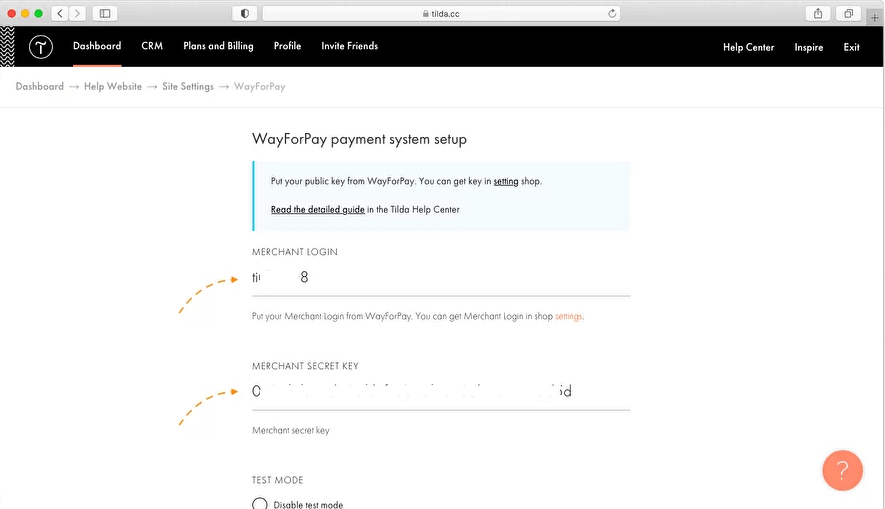Open Invite Friends
This screenshot has height=509, width=885.
[349, 46]
